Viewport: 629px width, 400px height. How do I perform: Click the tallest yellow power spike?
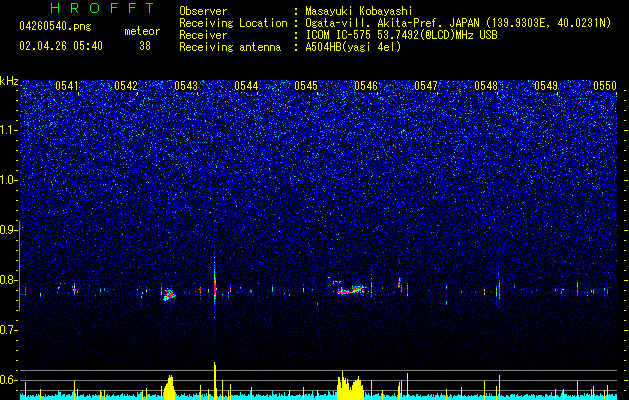[215, 381]
